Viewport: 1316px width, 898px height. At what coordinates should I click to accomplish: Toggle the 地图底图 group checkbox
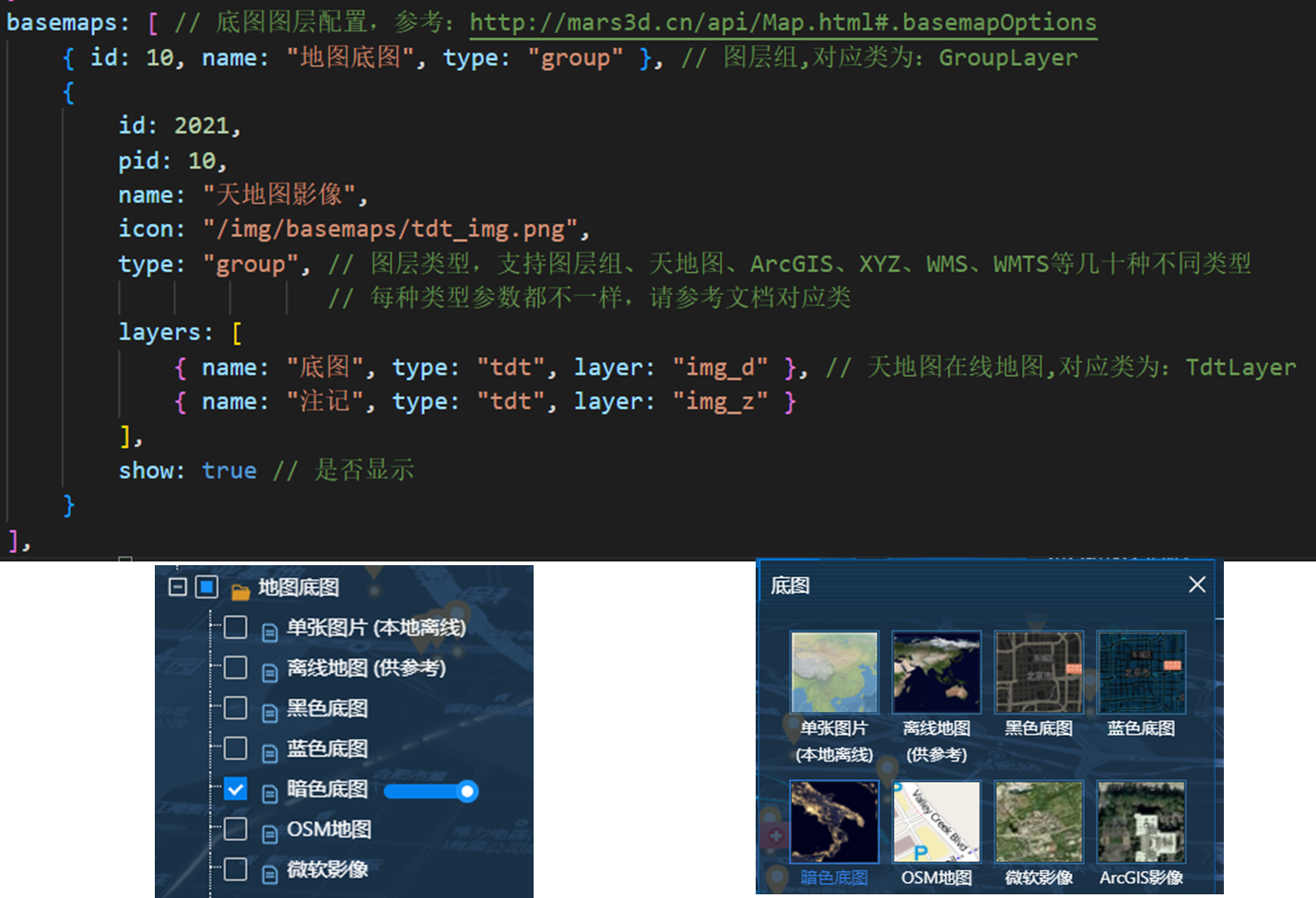(207, 587)
